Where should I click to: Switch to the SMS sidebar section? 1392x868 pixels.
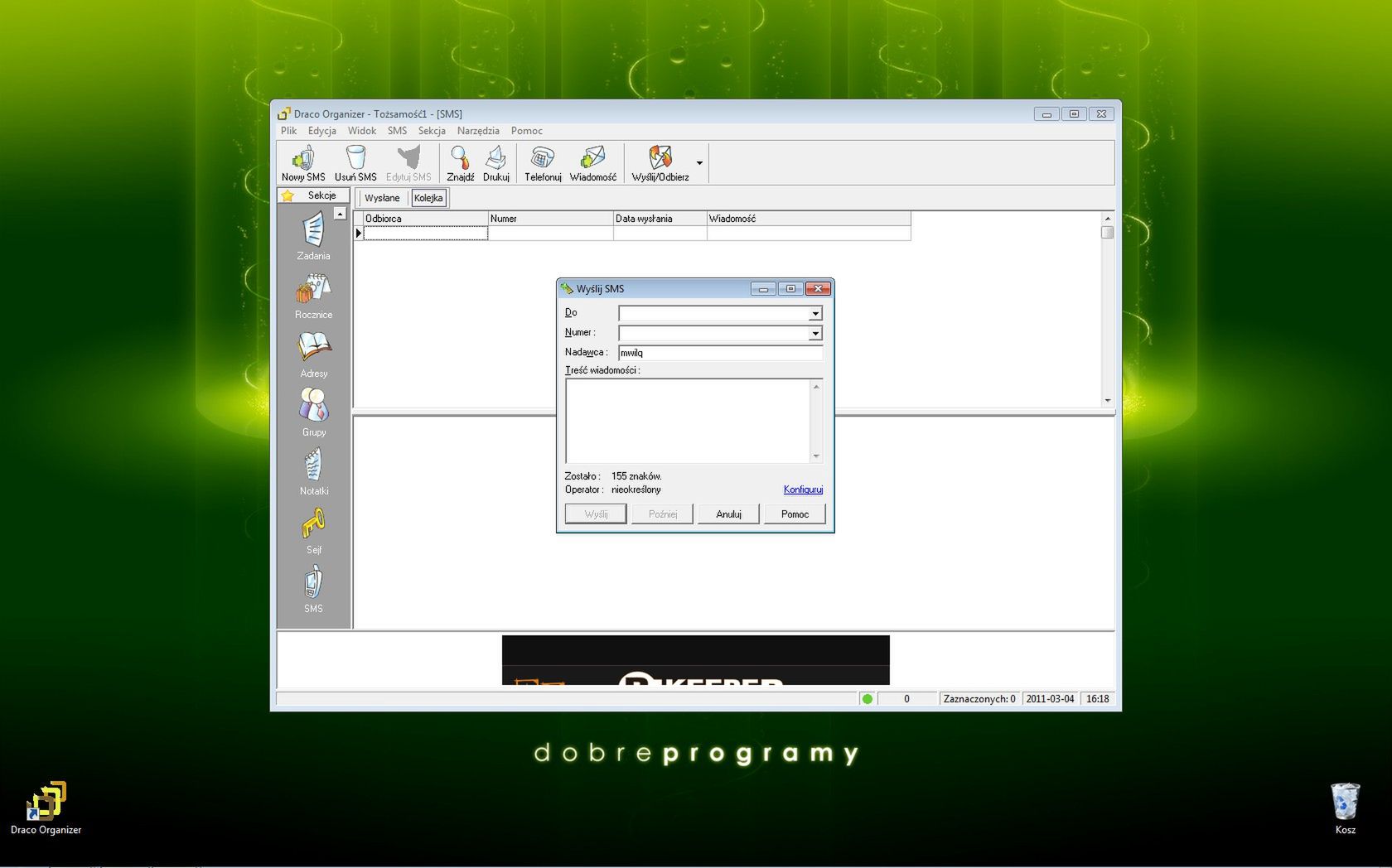click(313, 590)
